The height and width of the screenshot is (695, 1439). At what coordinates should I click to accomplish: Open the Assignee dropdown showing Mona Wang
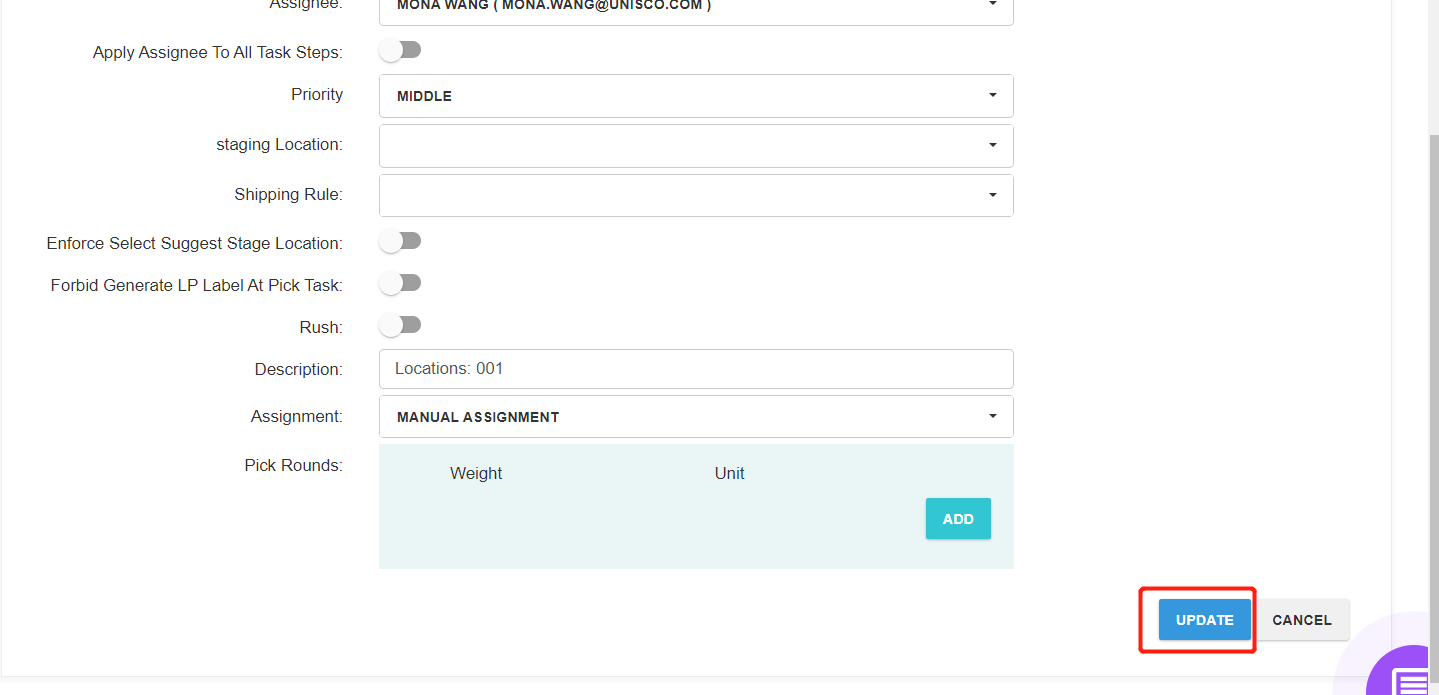[x=696, y=8]
